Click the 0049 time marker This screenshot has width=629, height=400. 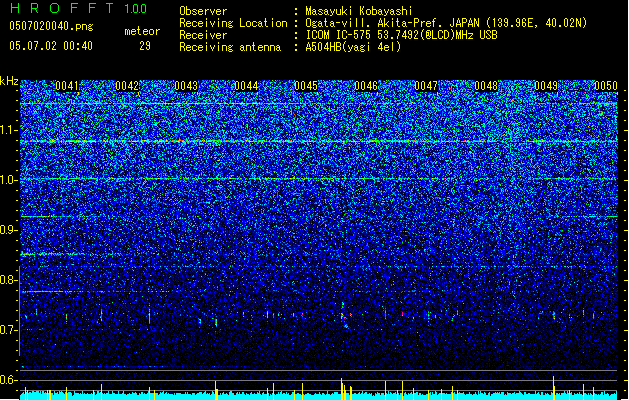pyautogui.click(x=546, y=86)
